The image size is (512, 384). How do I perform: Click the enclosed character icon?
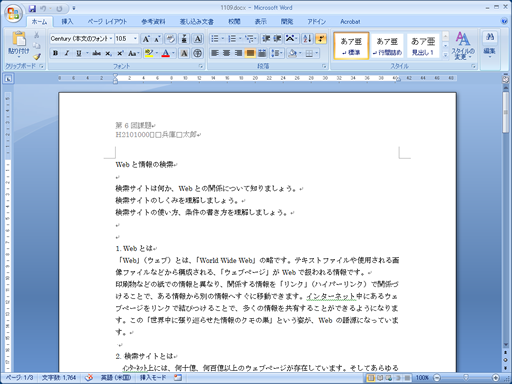click(198, 53)
